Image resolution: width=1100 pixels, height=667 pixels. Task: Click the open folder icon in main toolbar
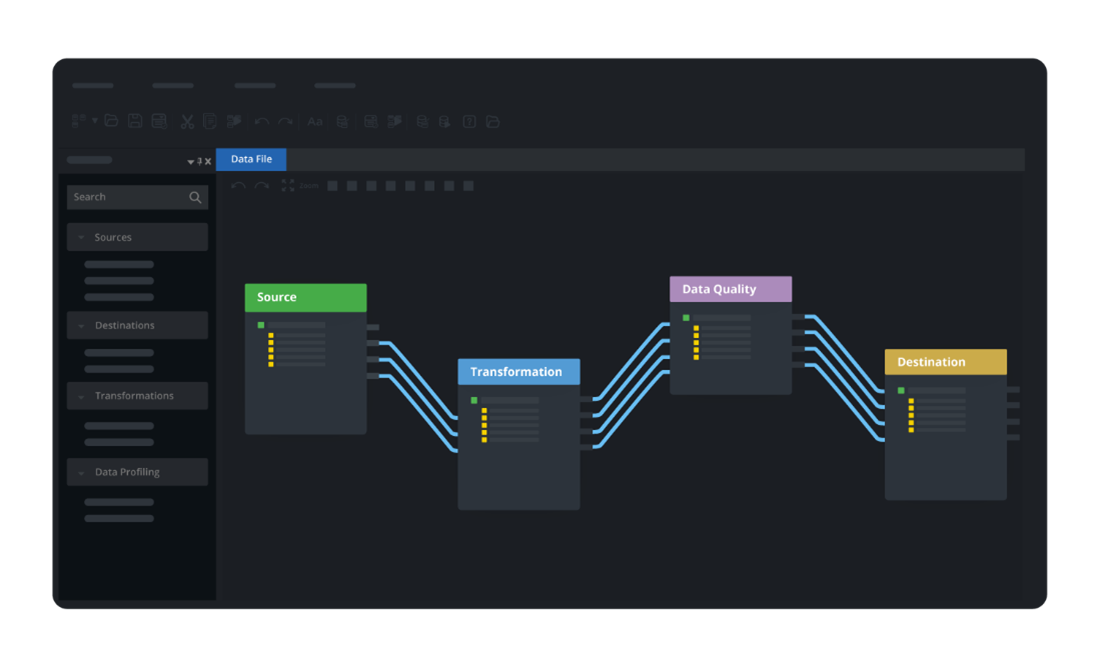click(112, 121)
